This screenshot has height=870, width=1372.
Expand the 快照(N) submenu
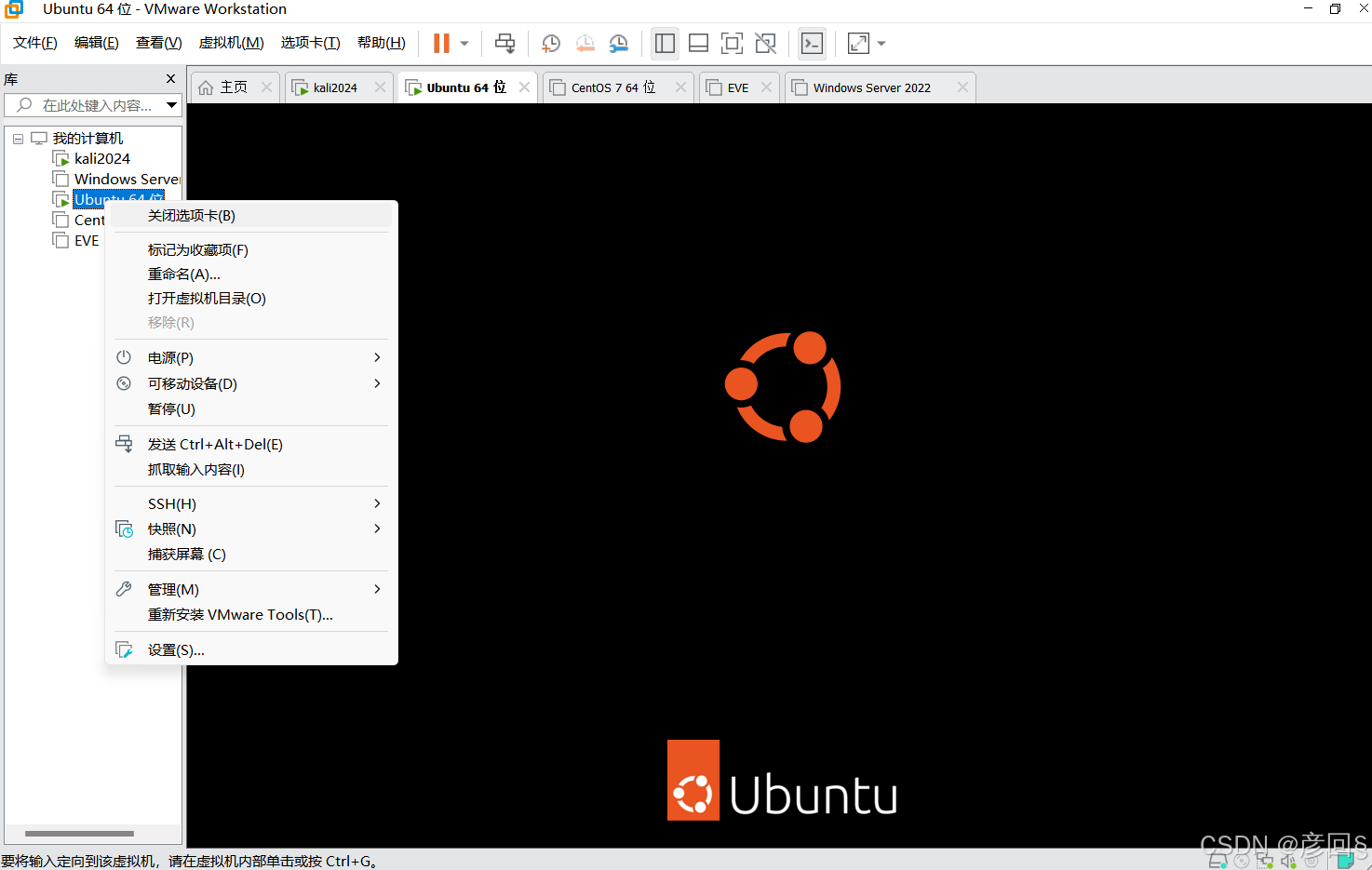(x=250, y=529)
